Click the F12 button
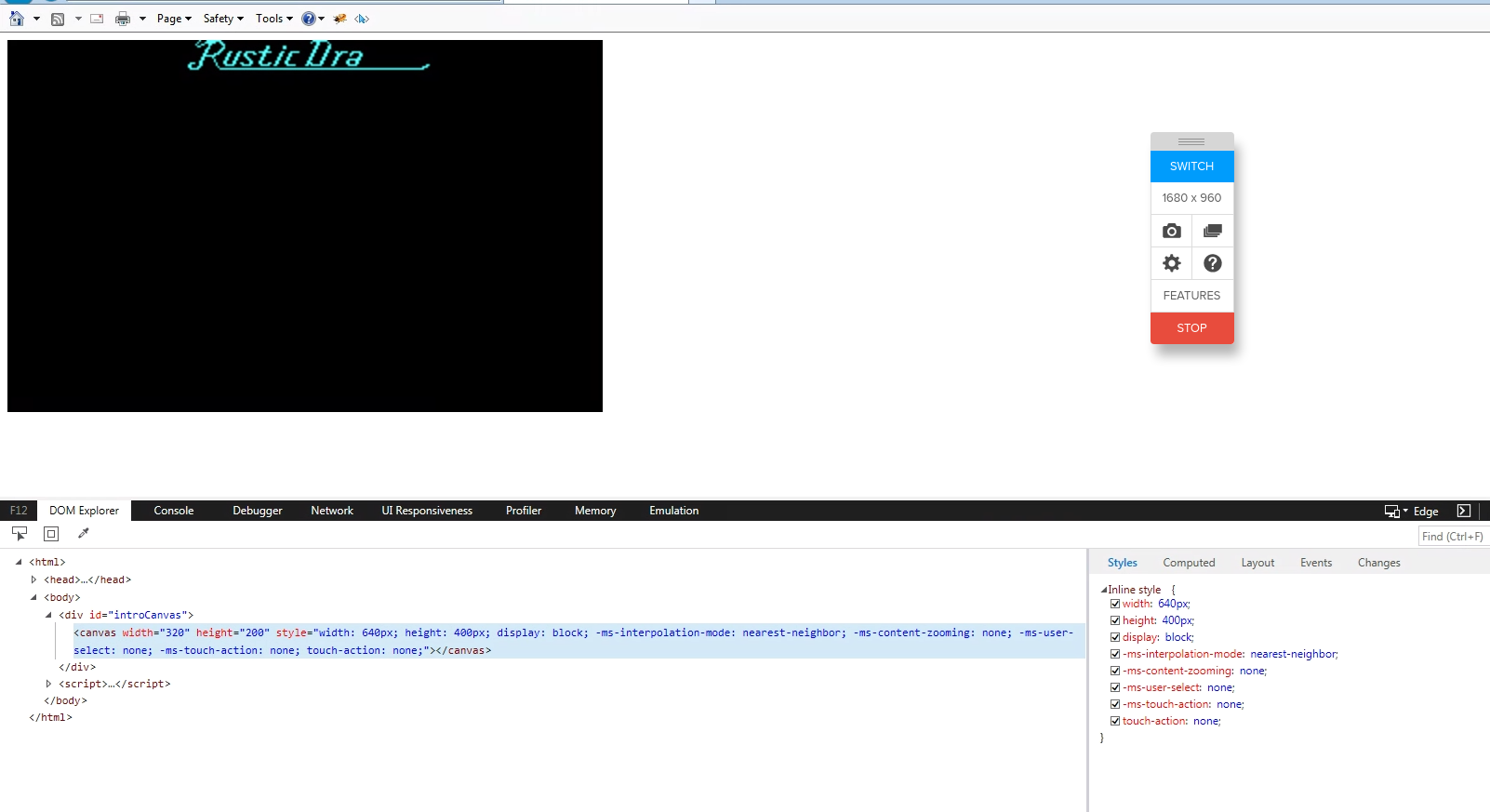1490x812 pixels. [x=19, y=511]
